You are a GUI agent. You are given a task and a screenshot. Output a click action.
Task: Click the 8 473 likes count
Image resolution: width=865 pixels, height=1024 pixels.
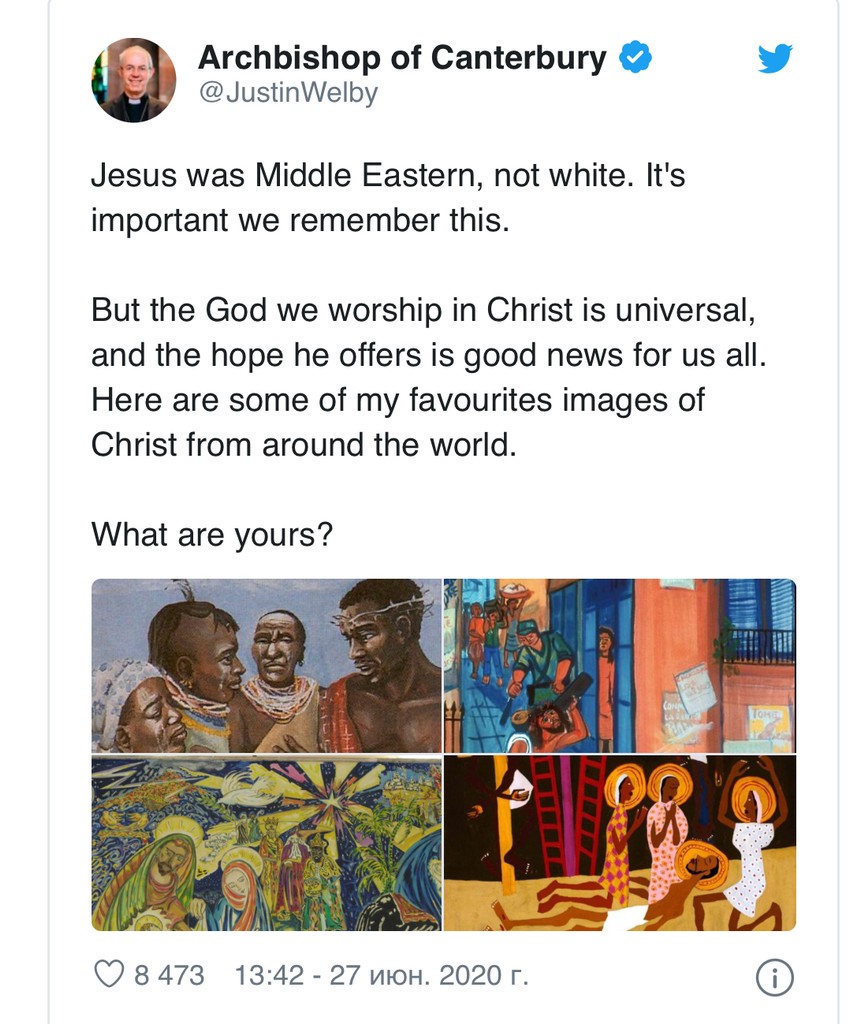(x=168, y=975)
